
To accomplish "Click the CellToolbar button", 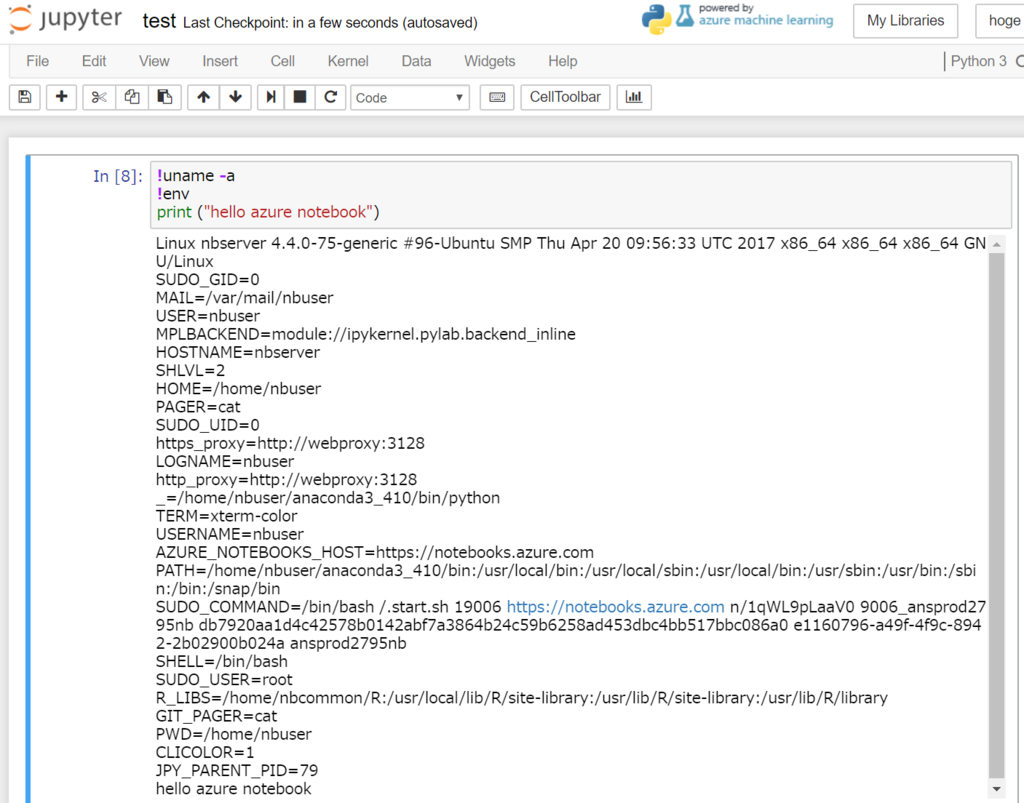I will 565,97.
